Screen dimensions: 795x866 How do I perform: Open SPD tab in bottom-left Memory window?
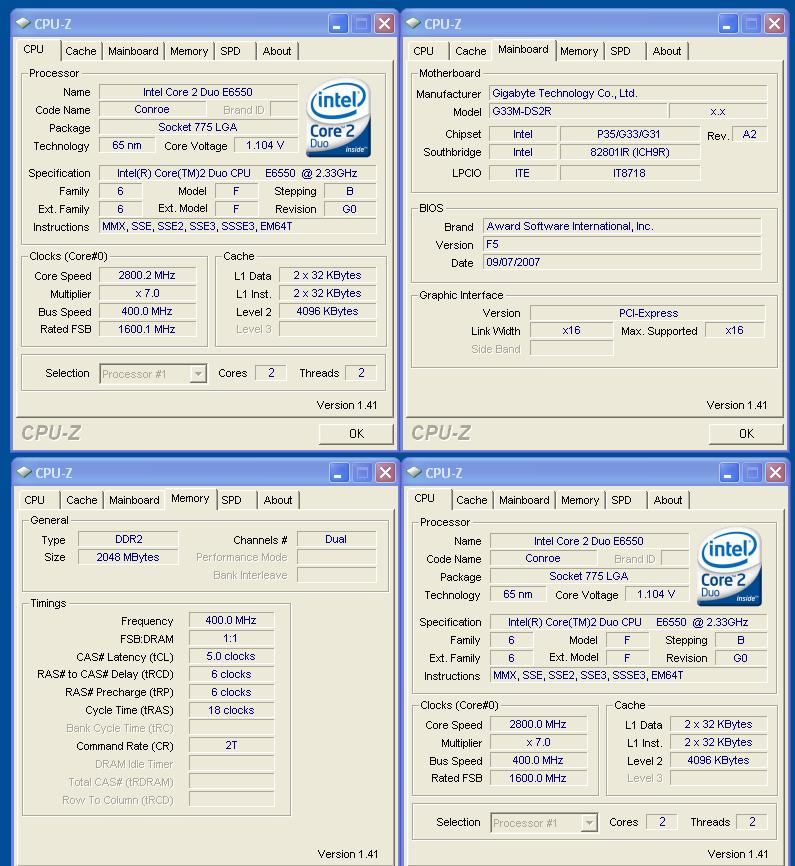click(x=231, y=500)
